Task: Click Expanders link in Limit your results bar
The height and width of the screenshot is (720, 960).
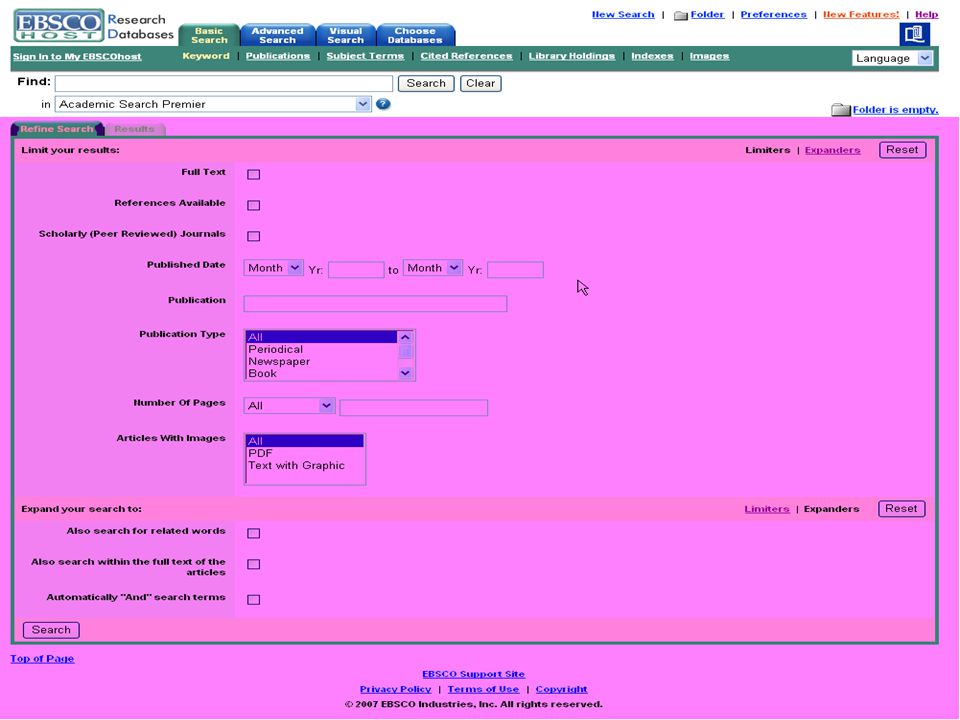Action: point(832,150)
